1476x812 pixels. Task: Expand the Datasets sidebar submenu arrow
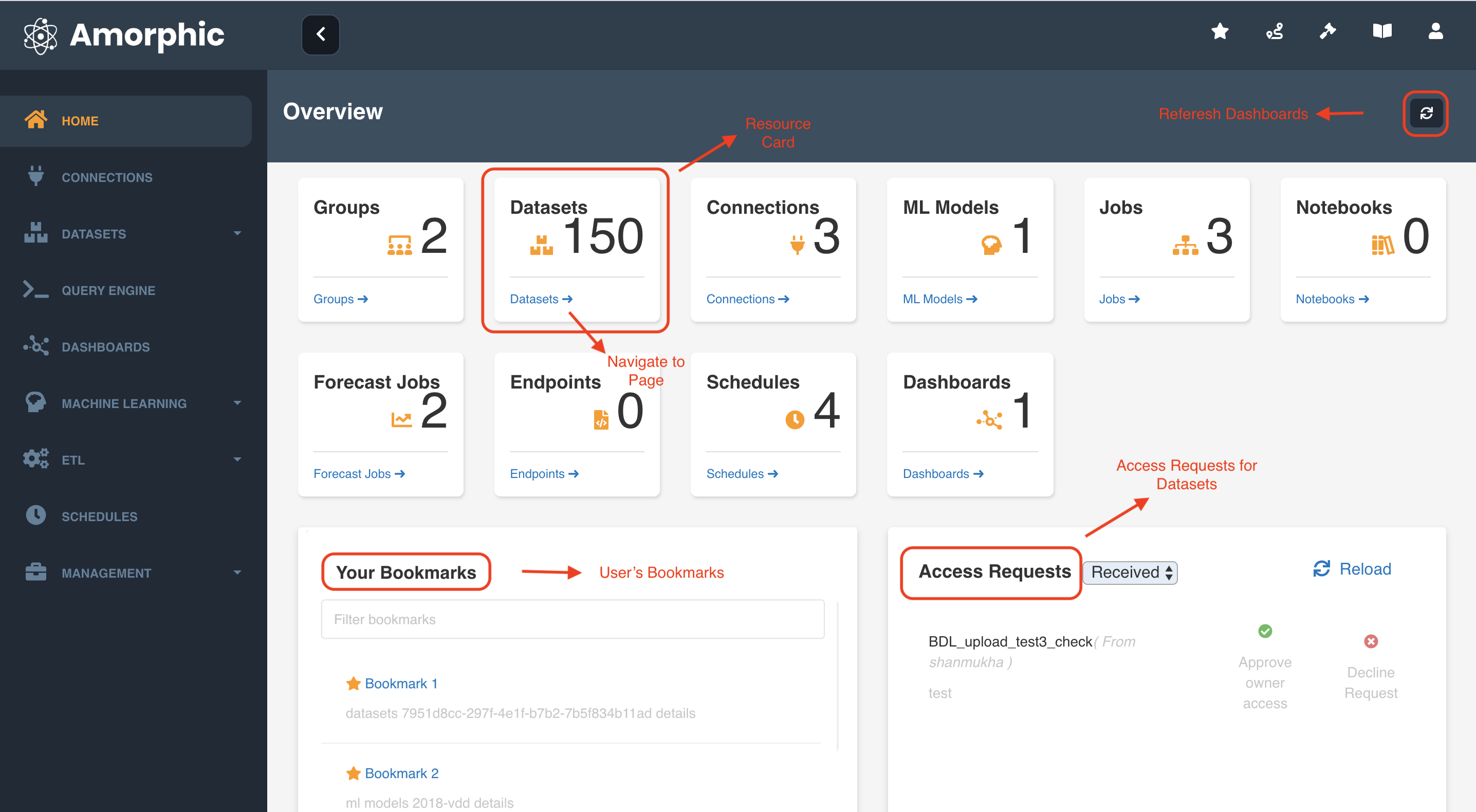coord(237,233)
